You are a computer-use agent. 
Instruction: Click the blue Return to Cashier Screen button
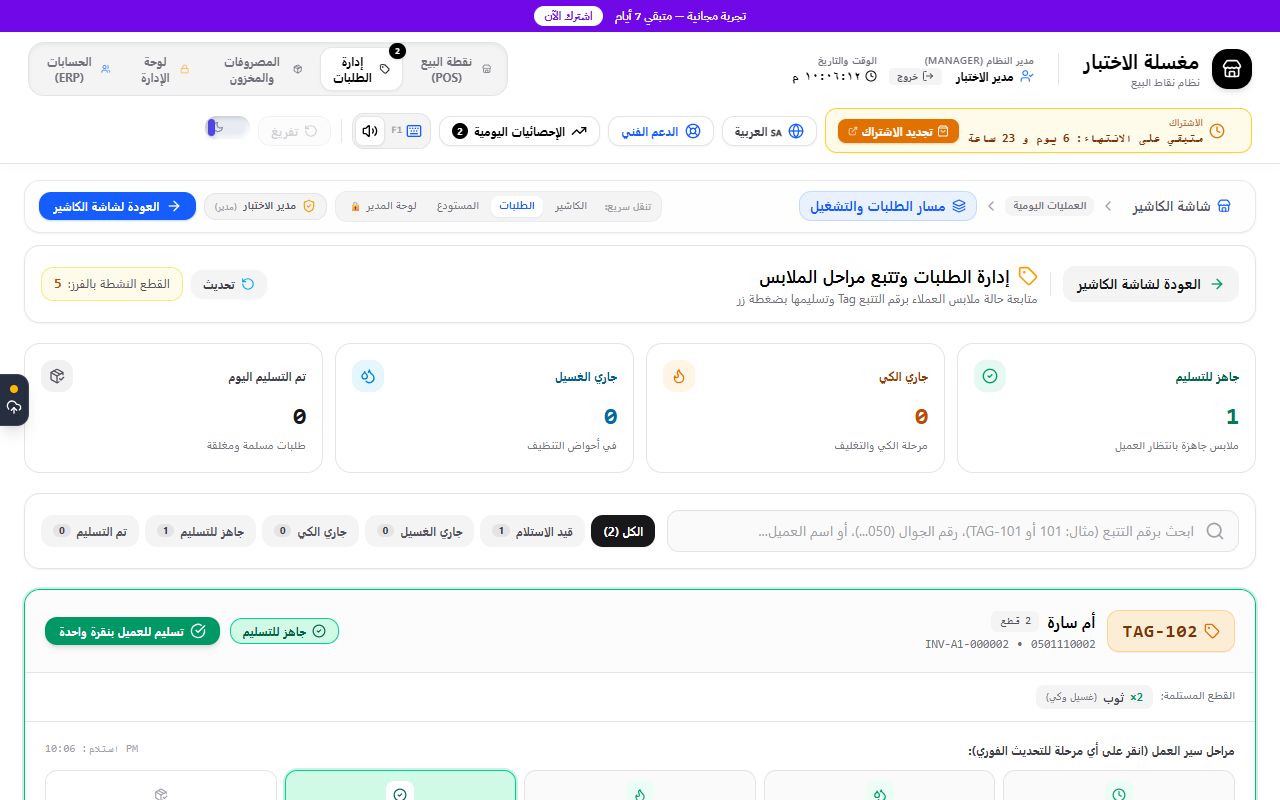(118, 206)
